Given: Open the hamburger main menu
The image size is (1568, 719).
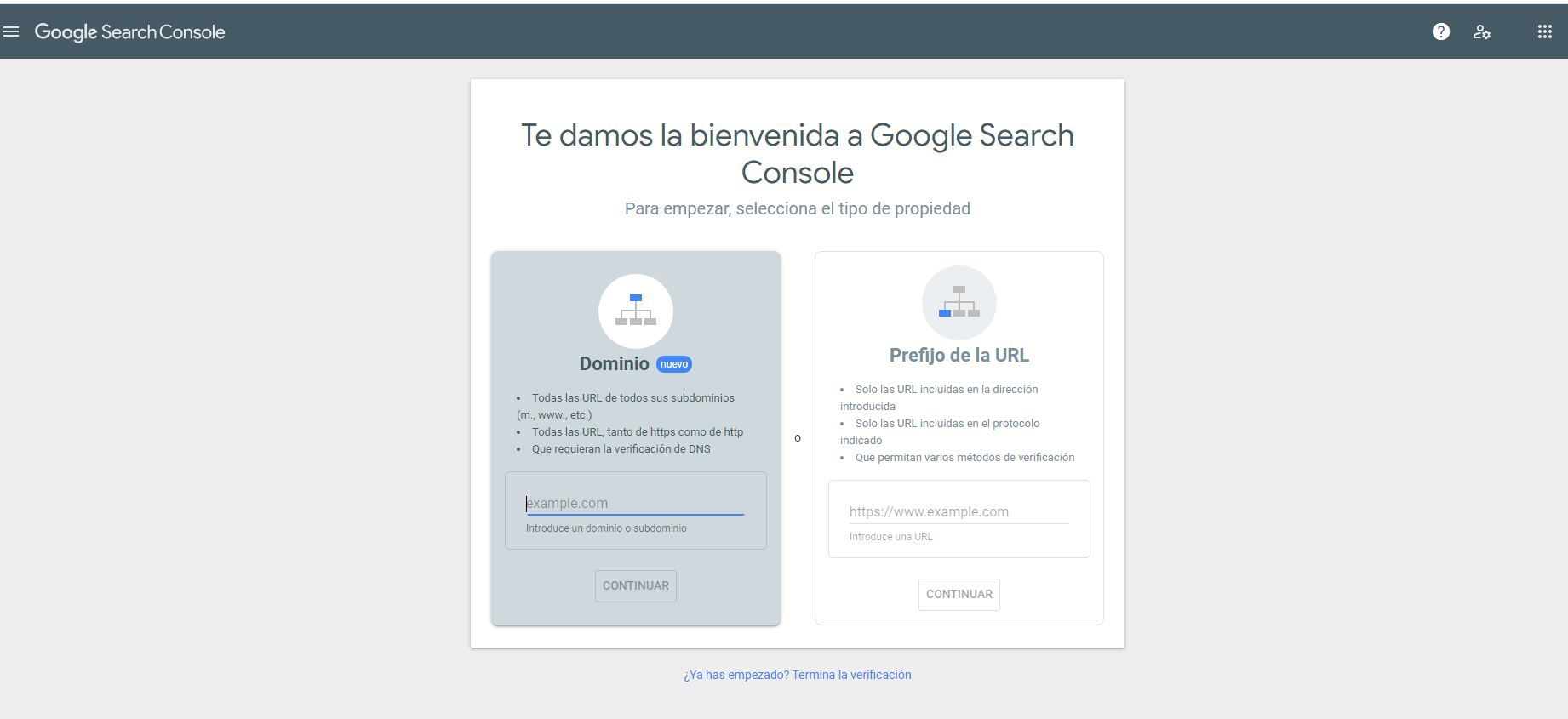Looking at the screenshot, I should [x=11, y=31].
